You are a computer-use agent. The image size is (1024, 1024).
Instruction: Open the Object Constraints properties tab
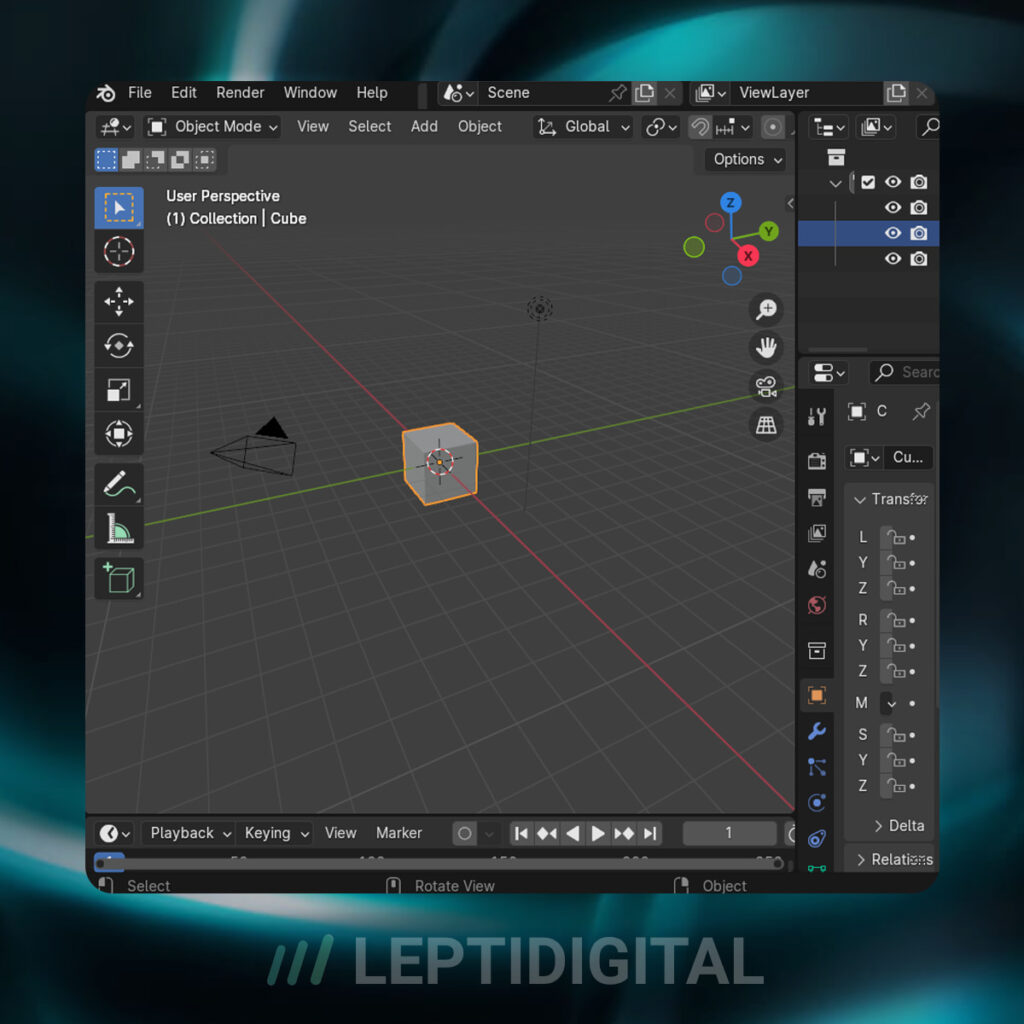click(x=817, y=839)
